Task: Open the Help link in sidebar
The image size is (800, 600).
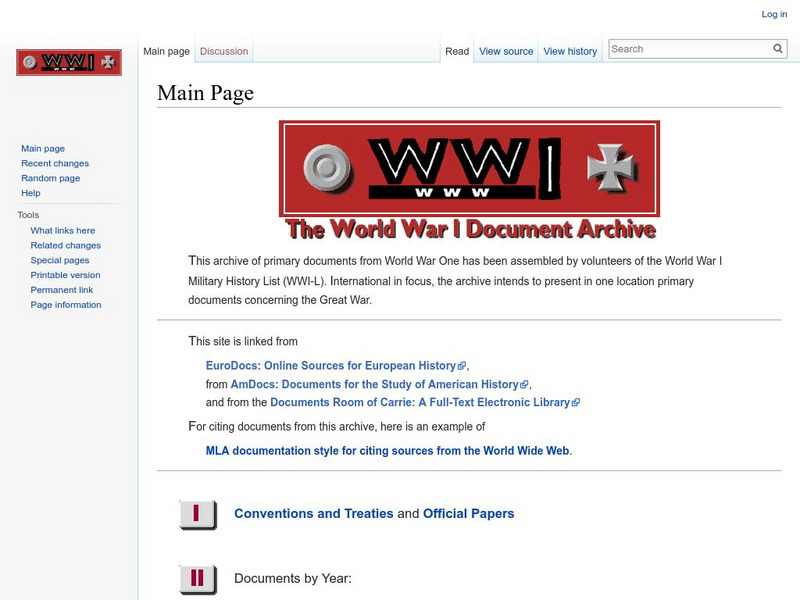Action: 31,193
